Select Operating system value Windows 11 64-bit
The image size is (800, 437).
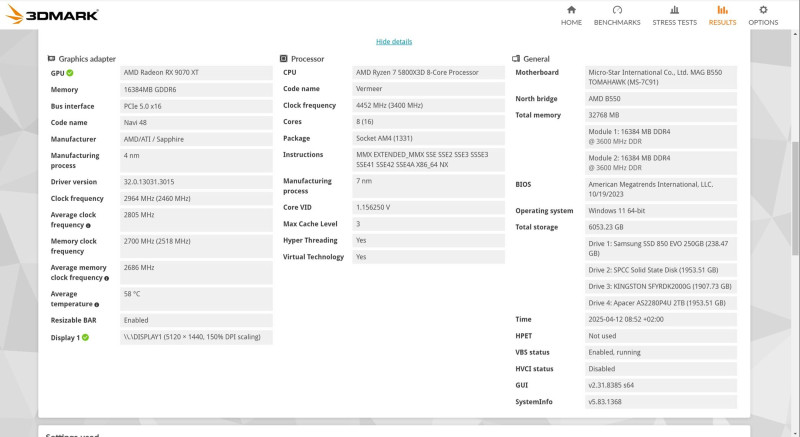coord(661,211)
